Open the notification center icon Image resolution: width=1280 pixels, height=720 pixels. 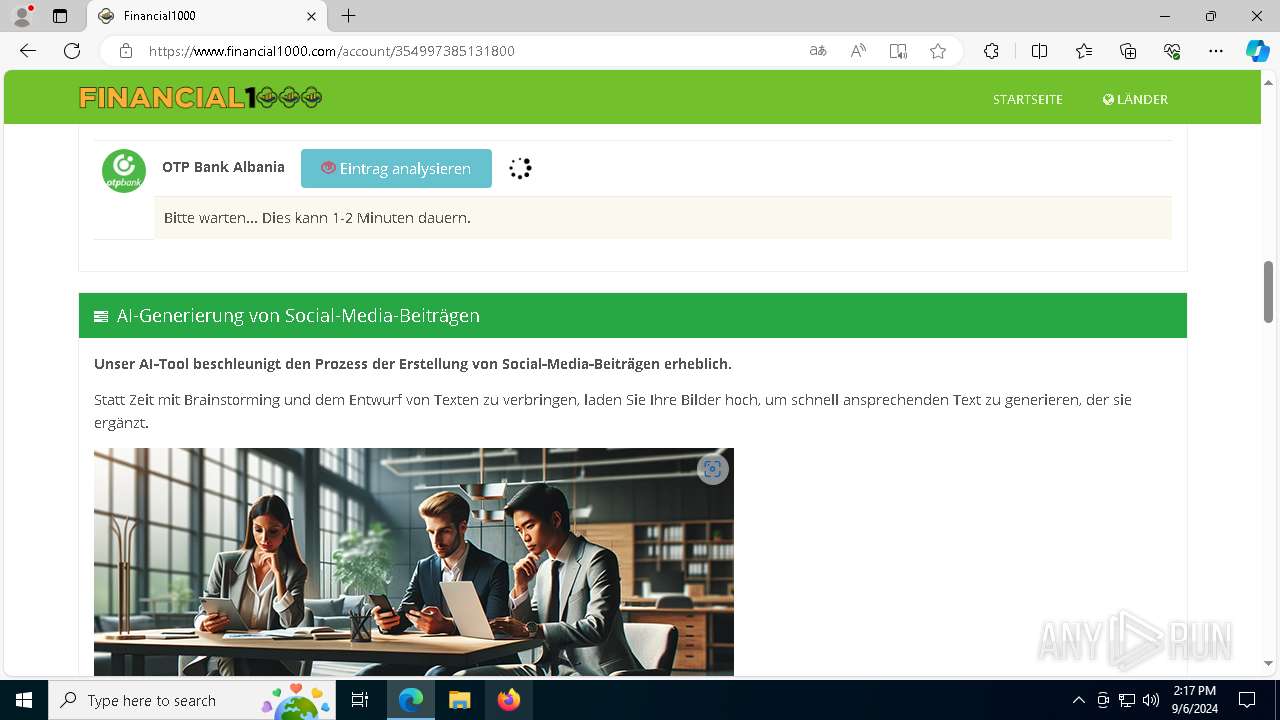coord(1247,700)
